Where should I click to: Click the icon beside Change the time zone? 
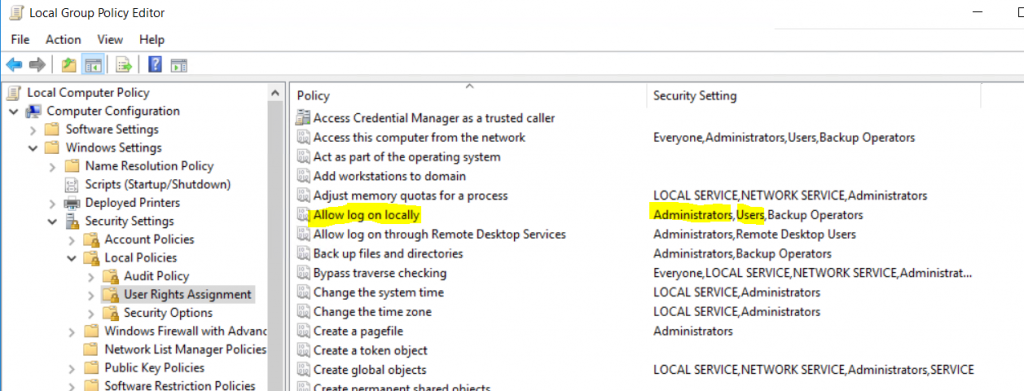(303, 311)
